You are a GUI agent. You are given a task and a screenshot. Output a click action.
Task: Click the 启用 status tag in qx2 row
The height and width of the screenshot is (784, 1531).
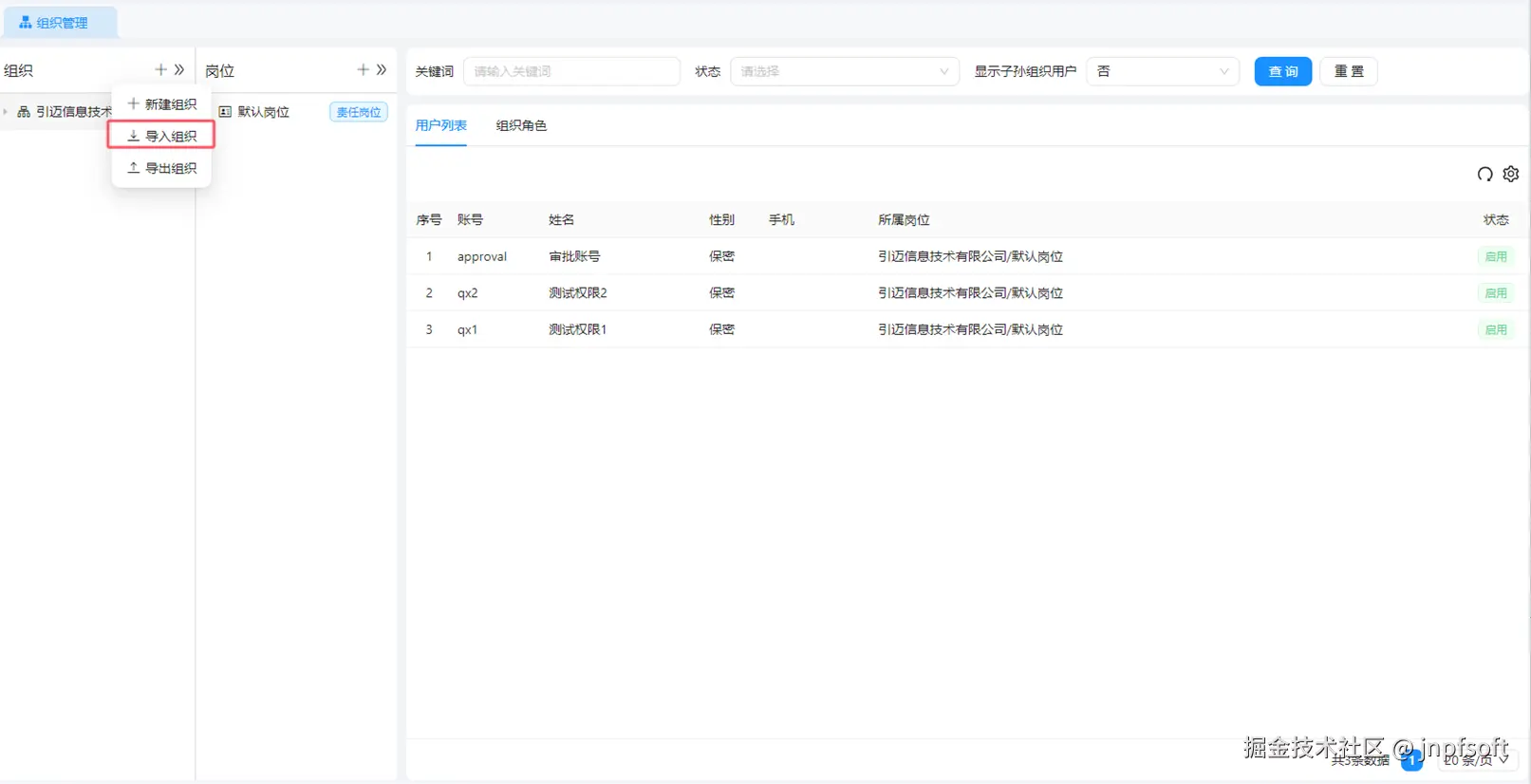tap(1496, 293)
